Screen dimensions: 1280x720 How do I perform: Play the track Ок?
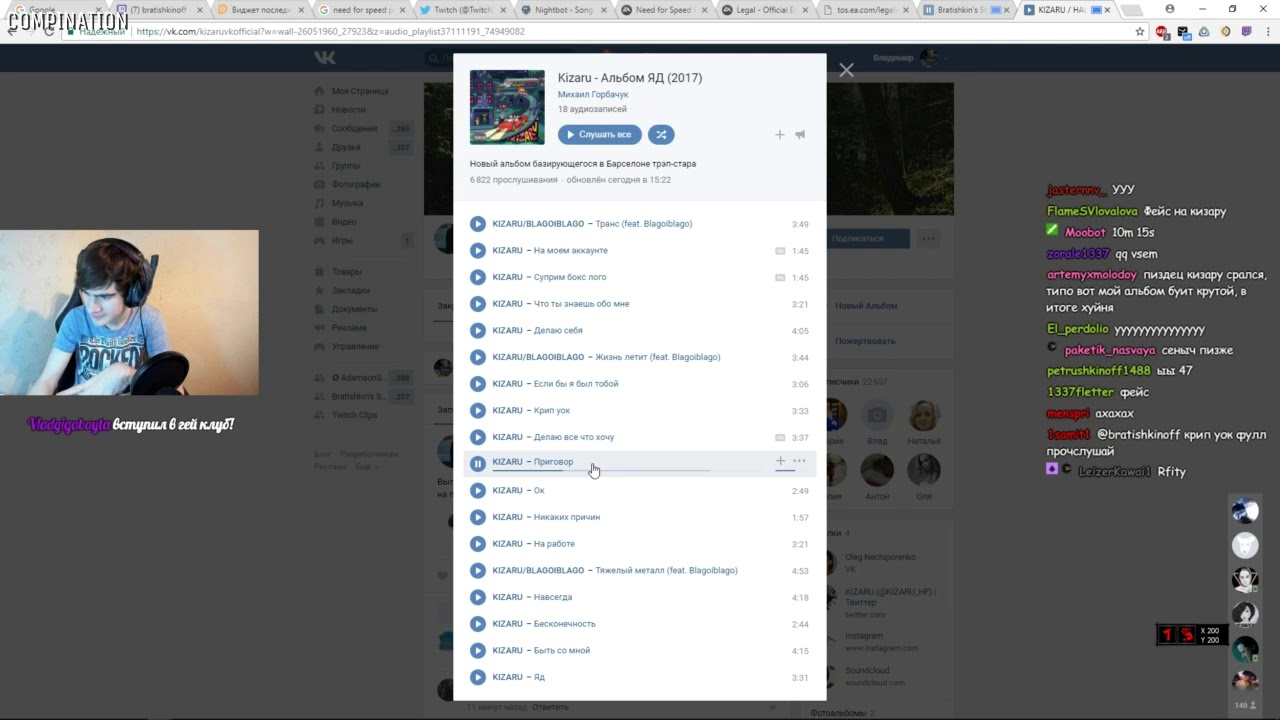pyautogui.click(x=478, y=491)
